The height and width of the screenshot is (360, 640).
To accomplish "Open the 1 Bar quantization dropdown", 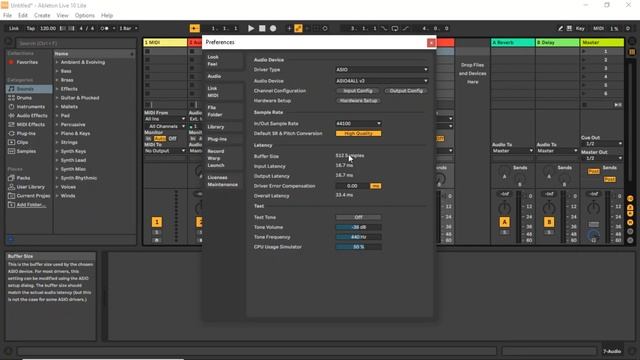I will coord(128,29).
